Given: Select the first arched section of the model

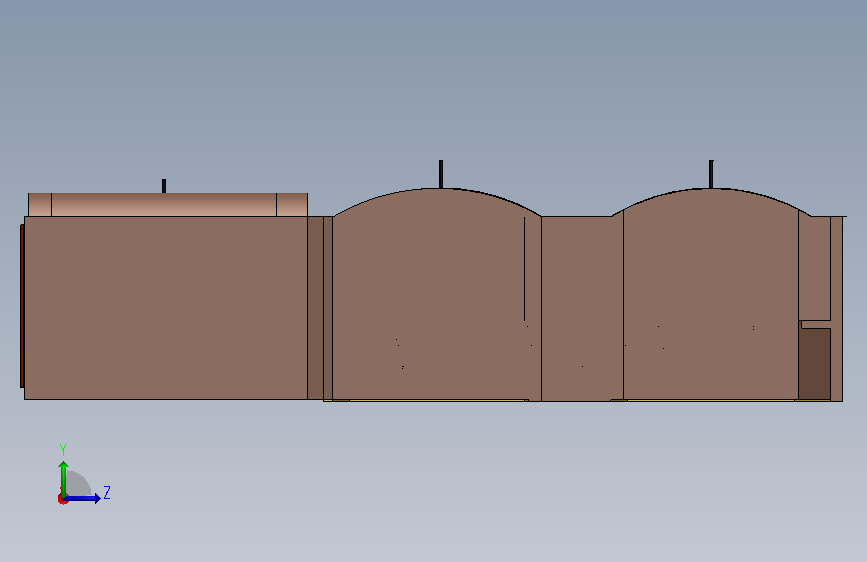Looking at the screenshot, I should point(437,294).
